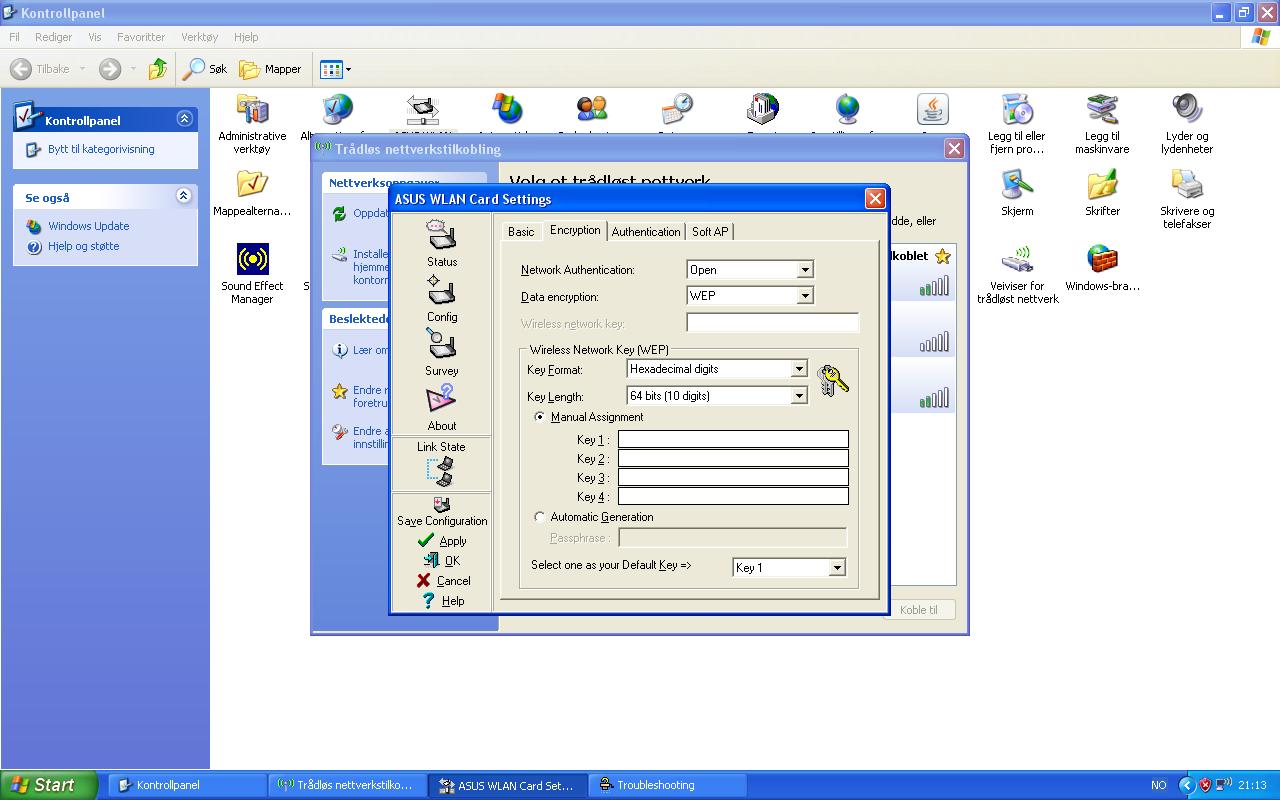The height and width of the screenshot is (800, 1280).
Task: Open the Vis menu
Action: coord(95,37)
